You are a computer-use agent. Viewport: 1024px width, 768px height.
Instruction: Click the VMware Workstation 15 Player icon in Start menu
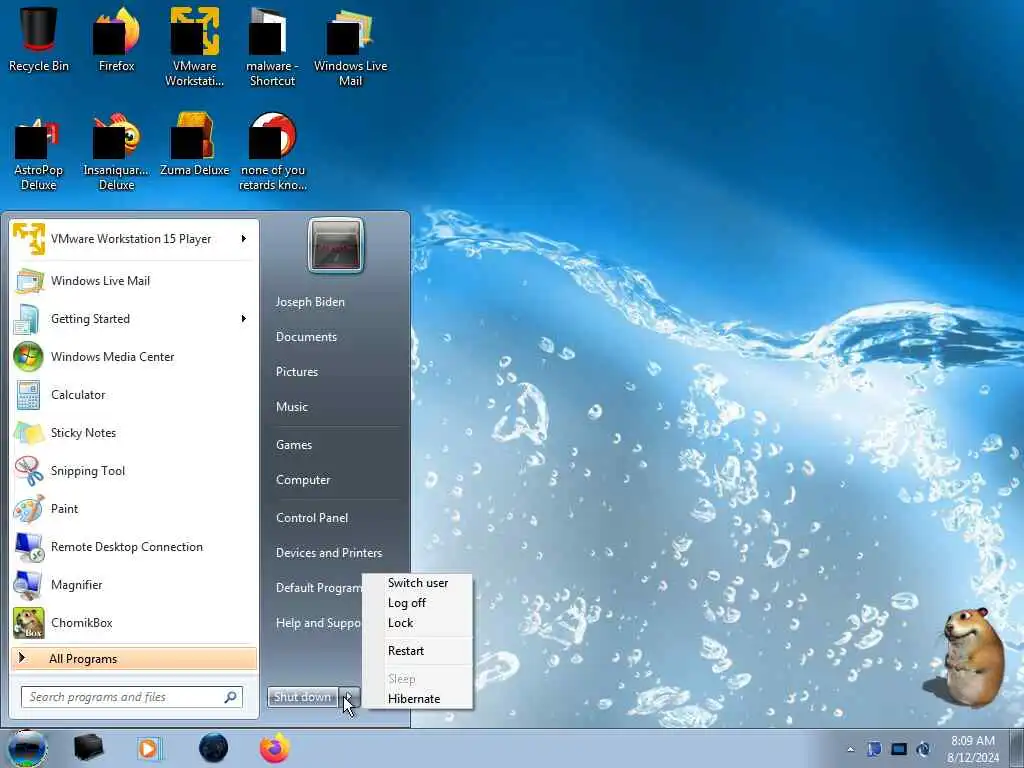[x=29, y=239]
